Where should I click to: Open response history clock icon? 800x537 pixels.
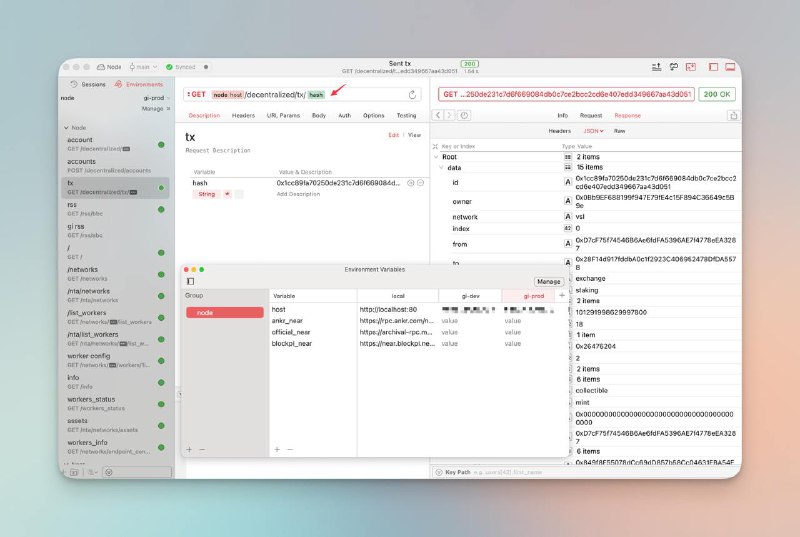[465, 115]
